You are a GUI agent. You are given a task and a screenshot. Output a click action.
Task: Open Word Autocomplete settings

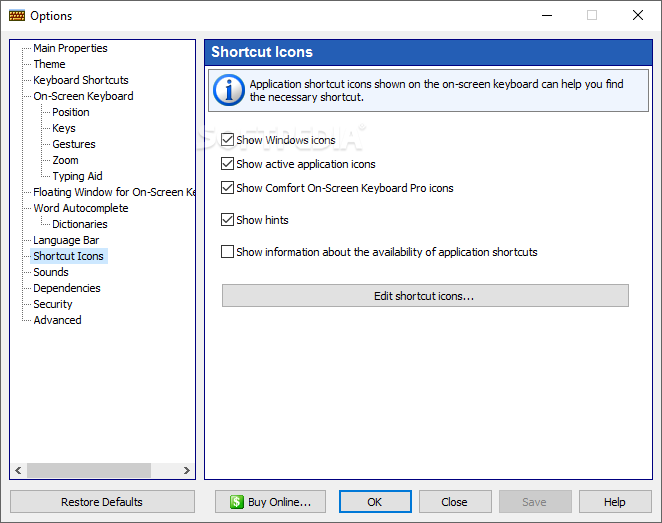point(81,209)
